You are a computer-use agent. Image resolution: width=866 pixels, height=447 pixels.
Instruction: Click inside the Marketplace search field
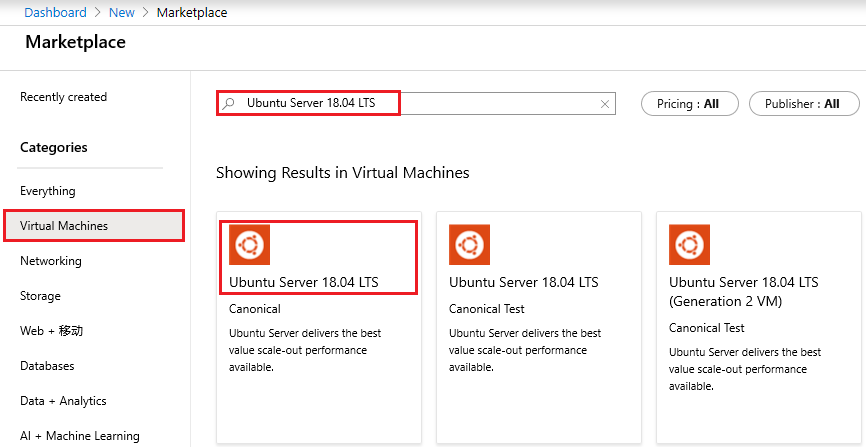pyautogui.click(x=415, y=104)
